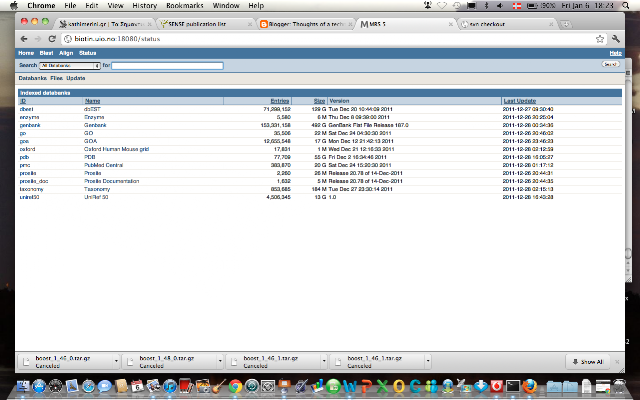Go back using the browser back arrow

coord(24,39)
